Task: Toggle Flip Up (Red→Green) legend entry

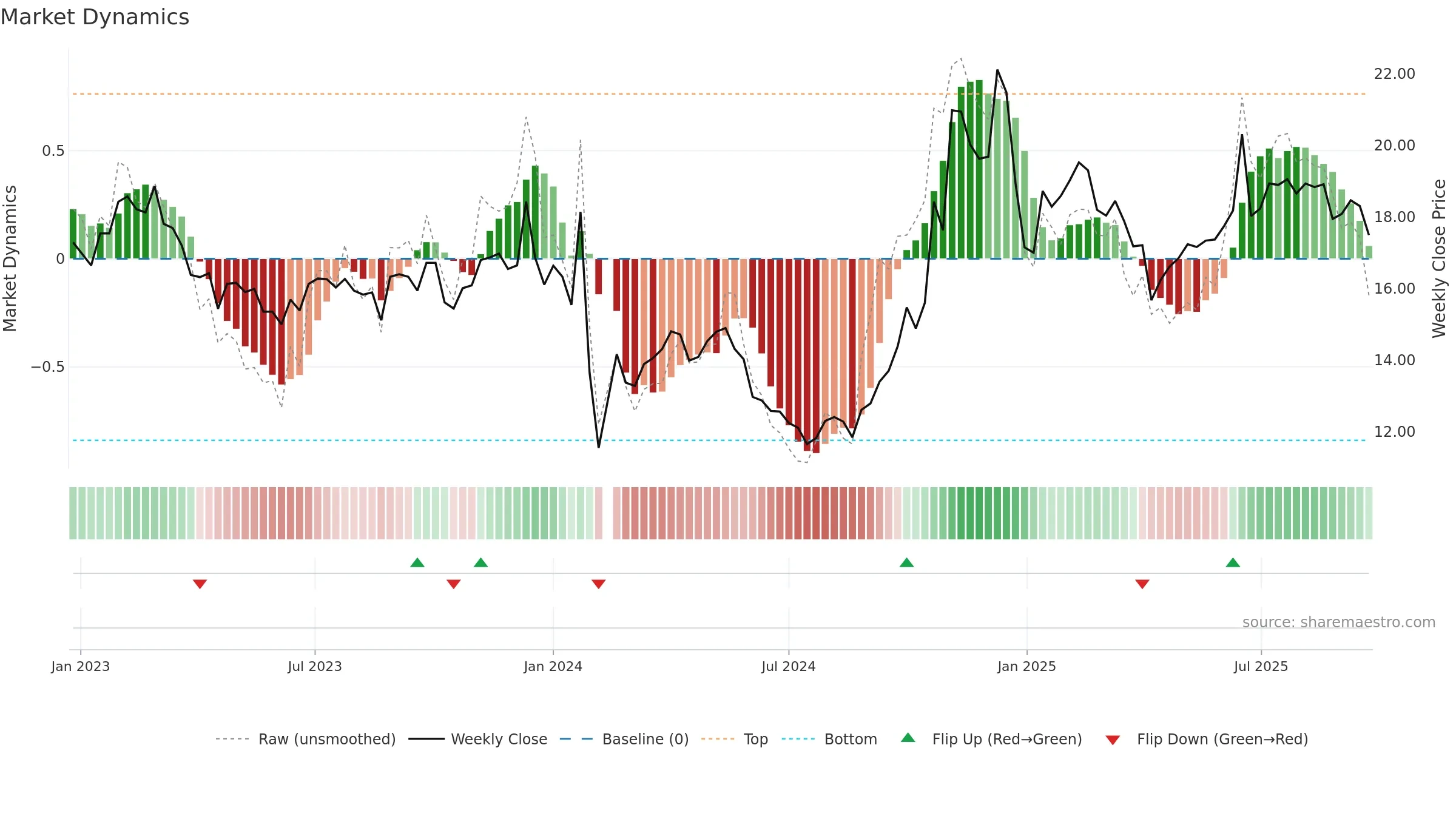Action: point(991,739)
